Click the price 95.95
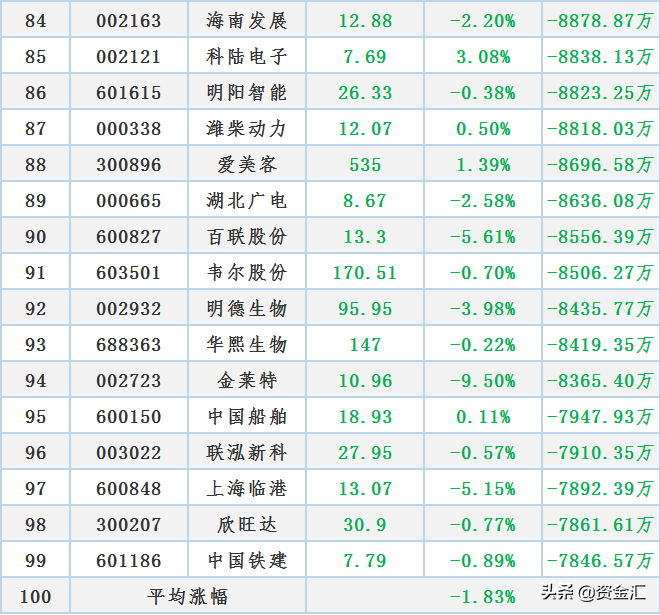Image resolution: width=660 pixels, height=615 pixels. coord(365,309)
